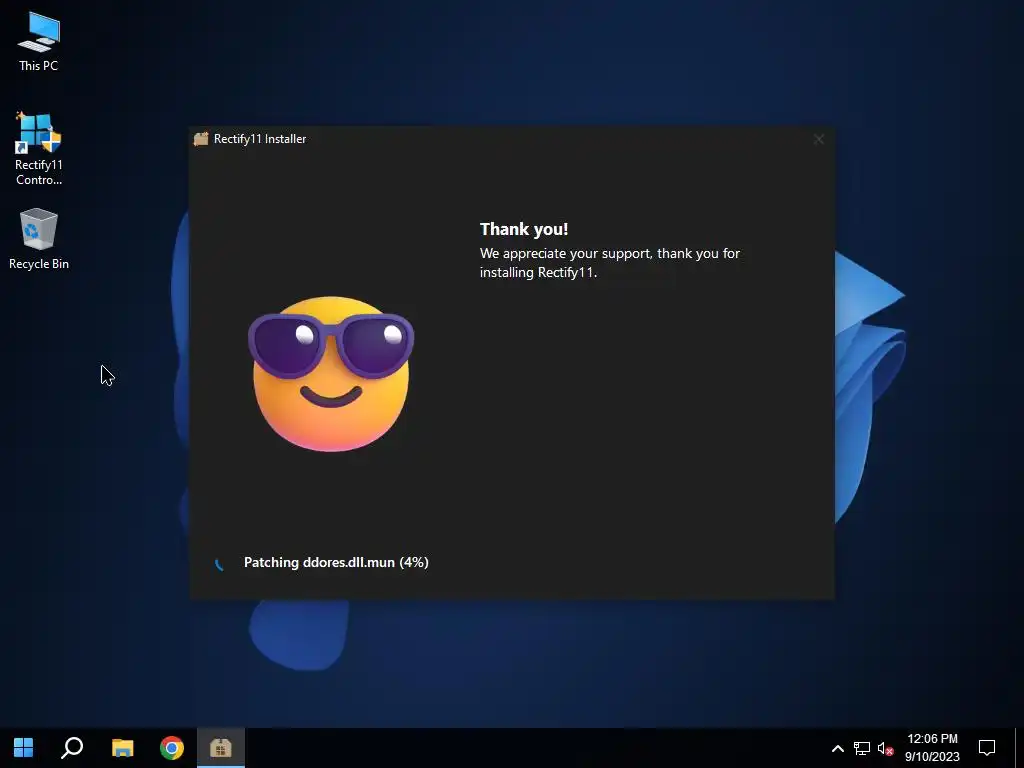Click the Show desktop sliver at taskbar end
Image resolution: width=1024 pixels, height=768 pixels.
click(1019, 748)
